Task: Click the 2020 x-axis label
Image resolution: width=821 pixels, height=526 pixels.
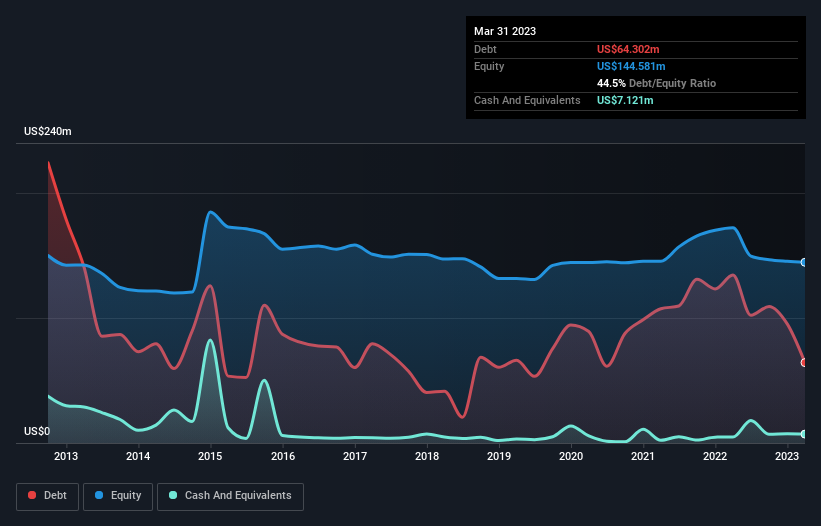Action: tap(571, 456)
